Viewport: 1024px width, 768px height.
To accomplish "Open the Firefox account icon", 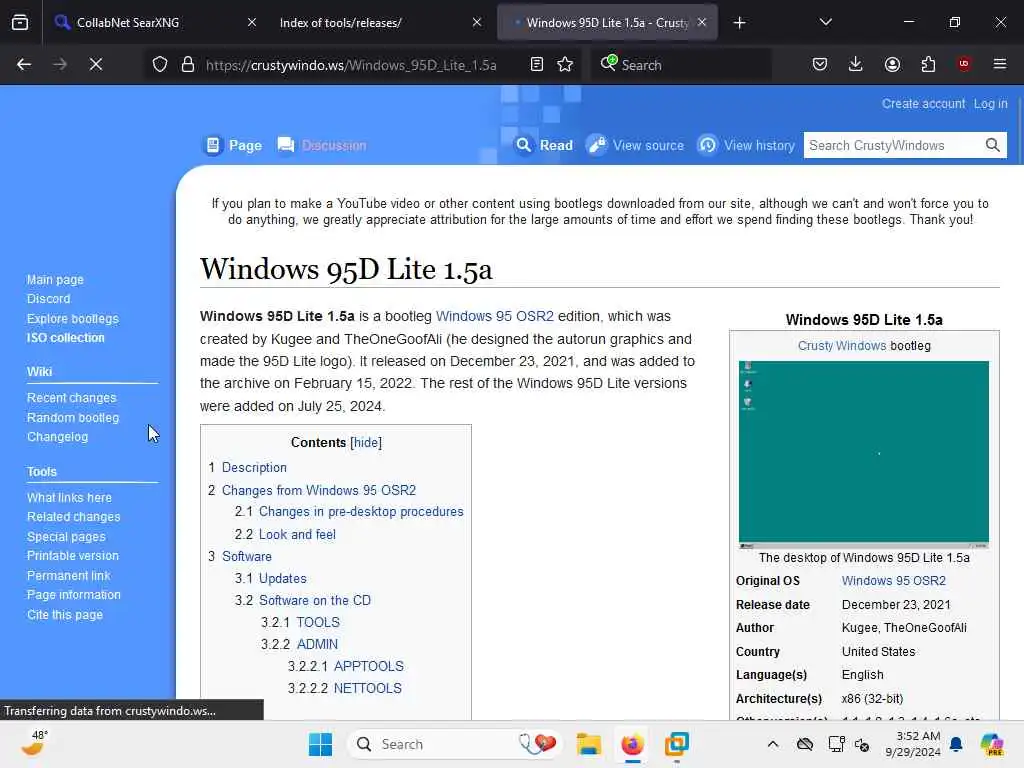I will [892, 64].
